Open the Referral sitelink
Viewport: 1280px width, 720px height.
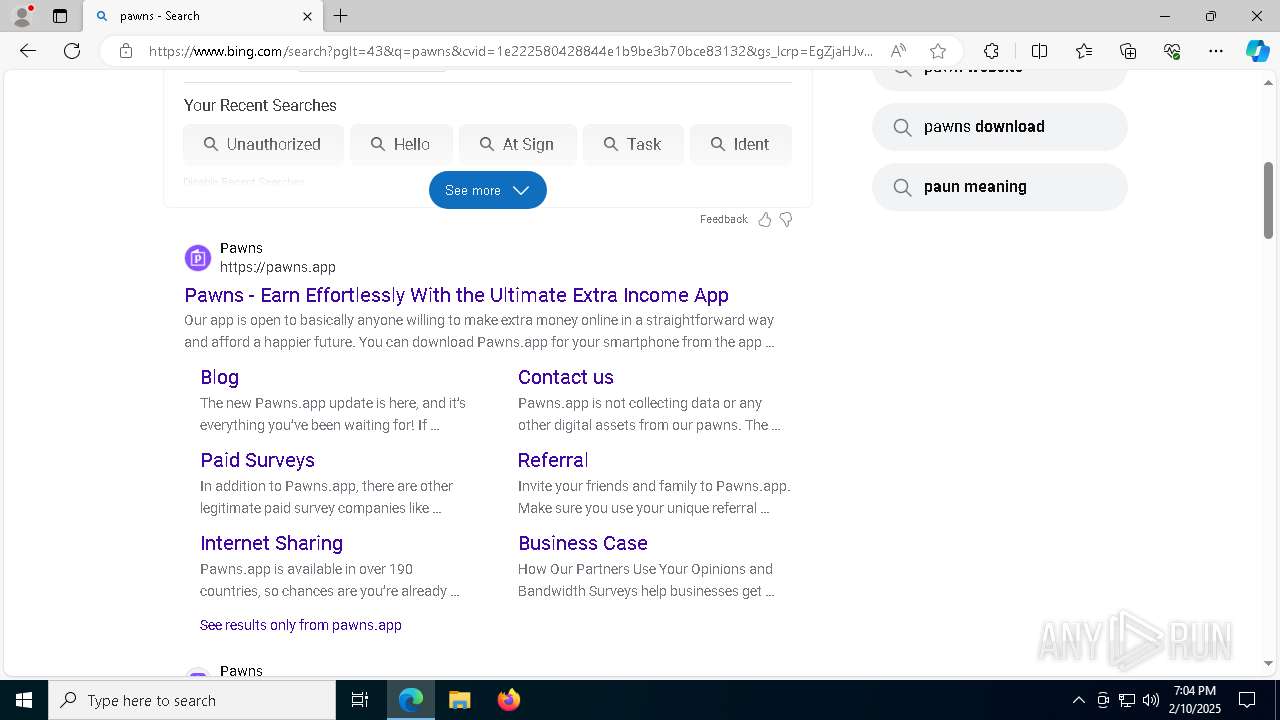point(553,460)
